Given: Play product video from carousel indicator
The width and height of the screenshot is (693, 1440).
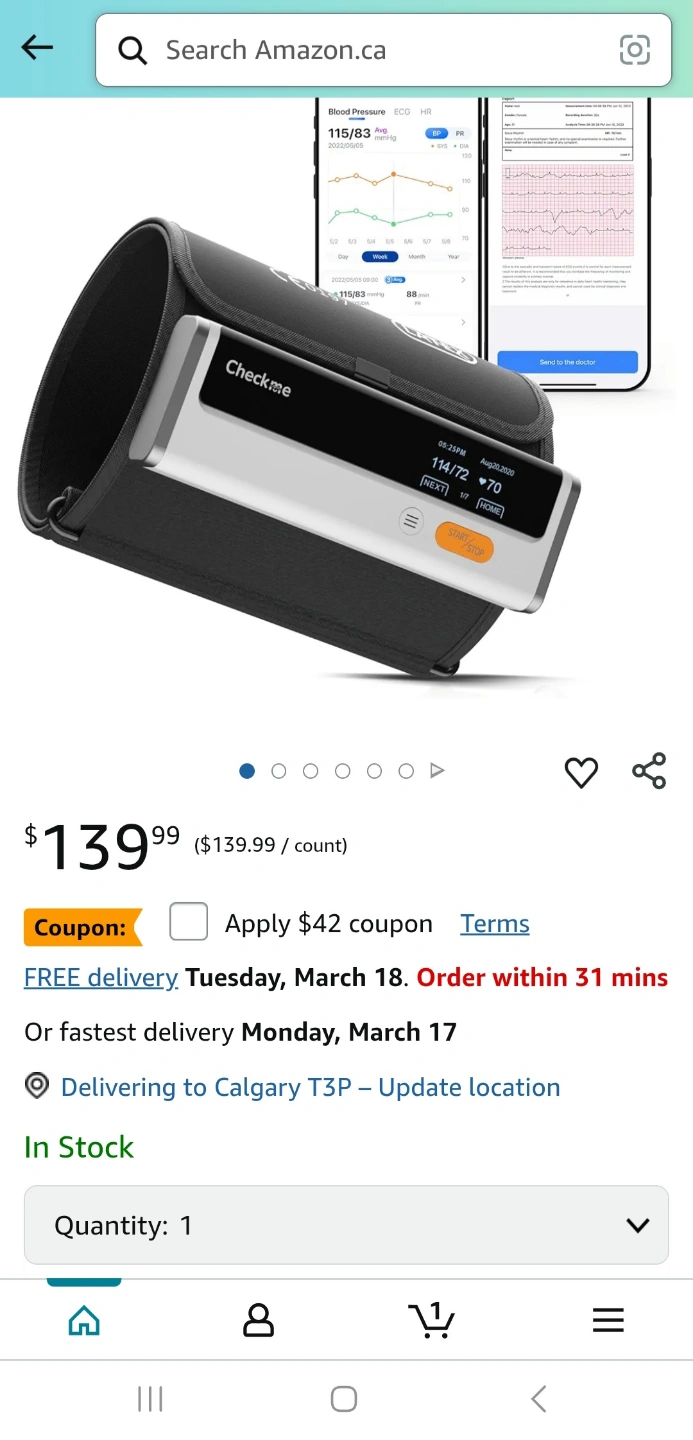Looking at the screenshot, I should pyautogui.click(x=437, y=771).
